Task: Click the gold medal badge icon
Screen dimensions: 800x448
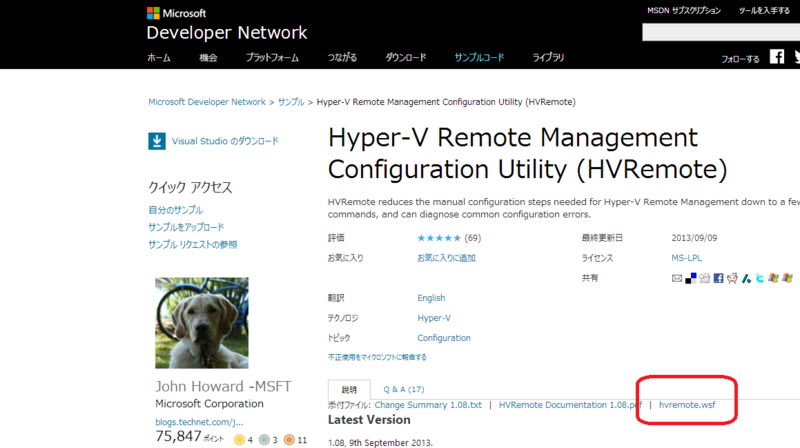Action: pyautogui.click(x=239, y=439)
